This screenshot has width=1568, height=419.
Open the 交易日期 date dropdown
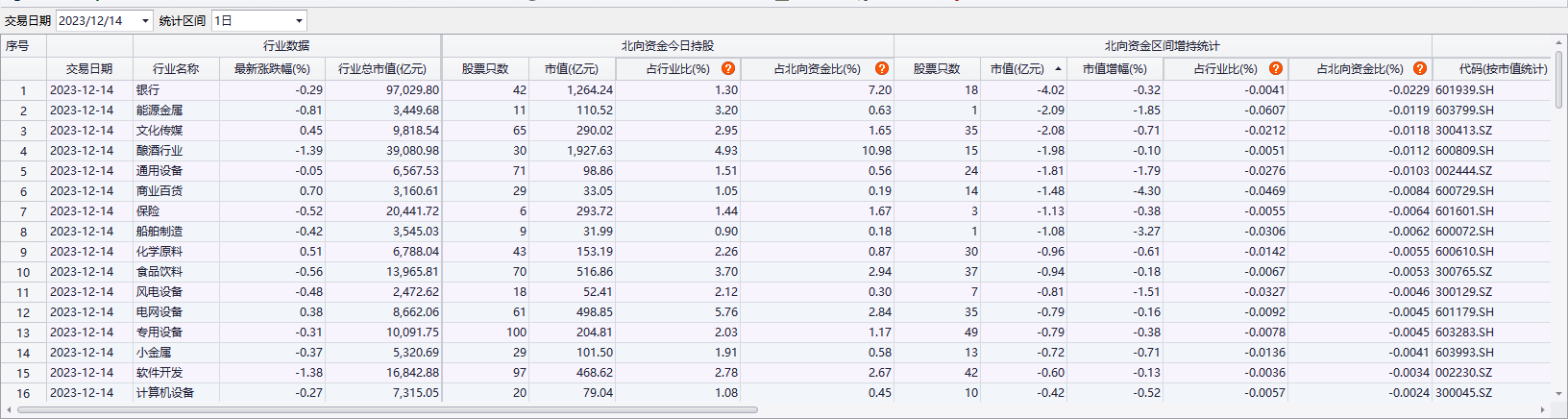pos(145,21)
